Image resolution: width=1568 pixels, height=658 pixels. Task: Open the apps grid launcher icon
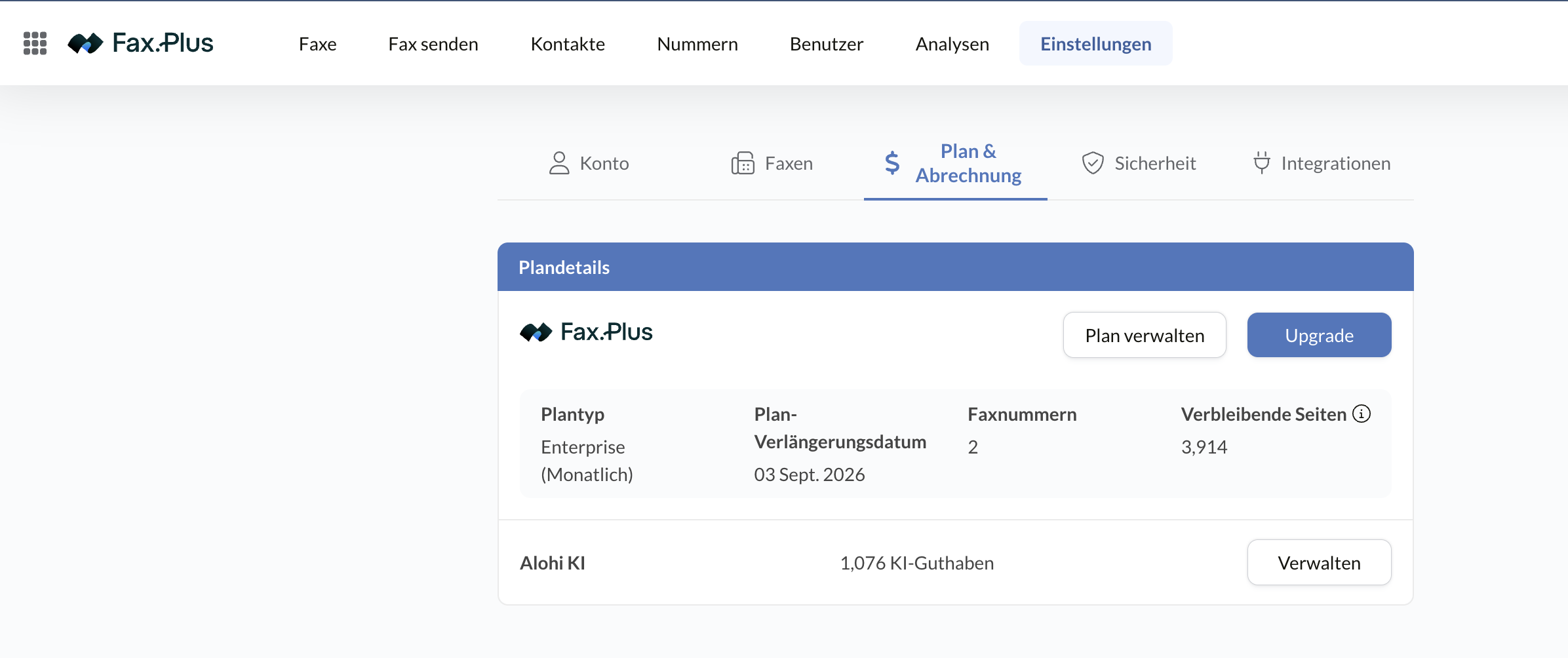35,43
